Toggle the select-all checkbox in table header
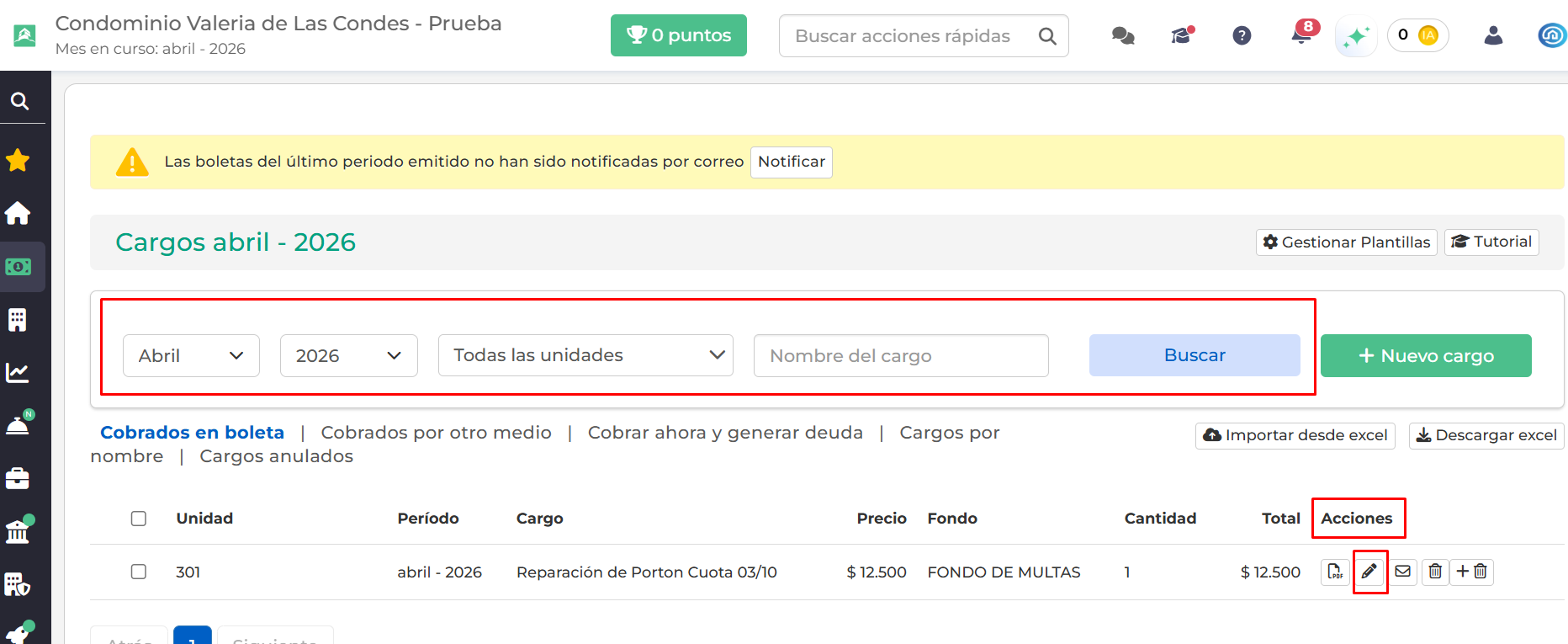The image size is (1568, 644). point(139,519)
